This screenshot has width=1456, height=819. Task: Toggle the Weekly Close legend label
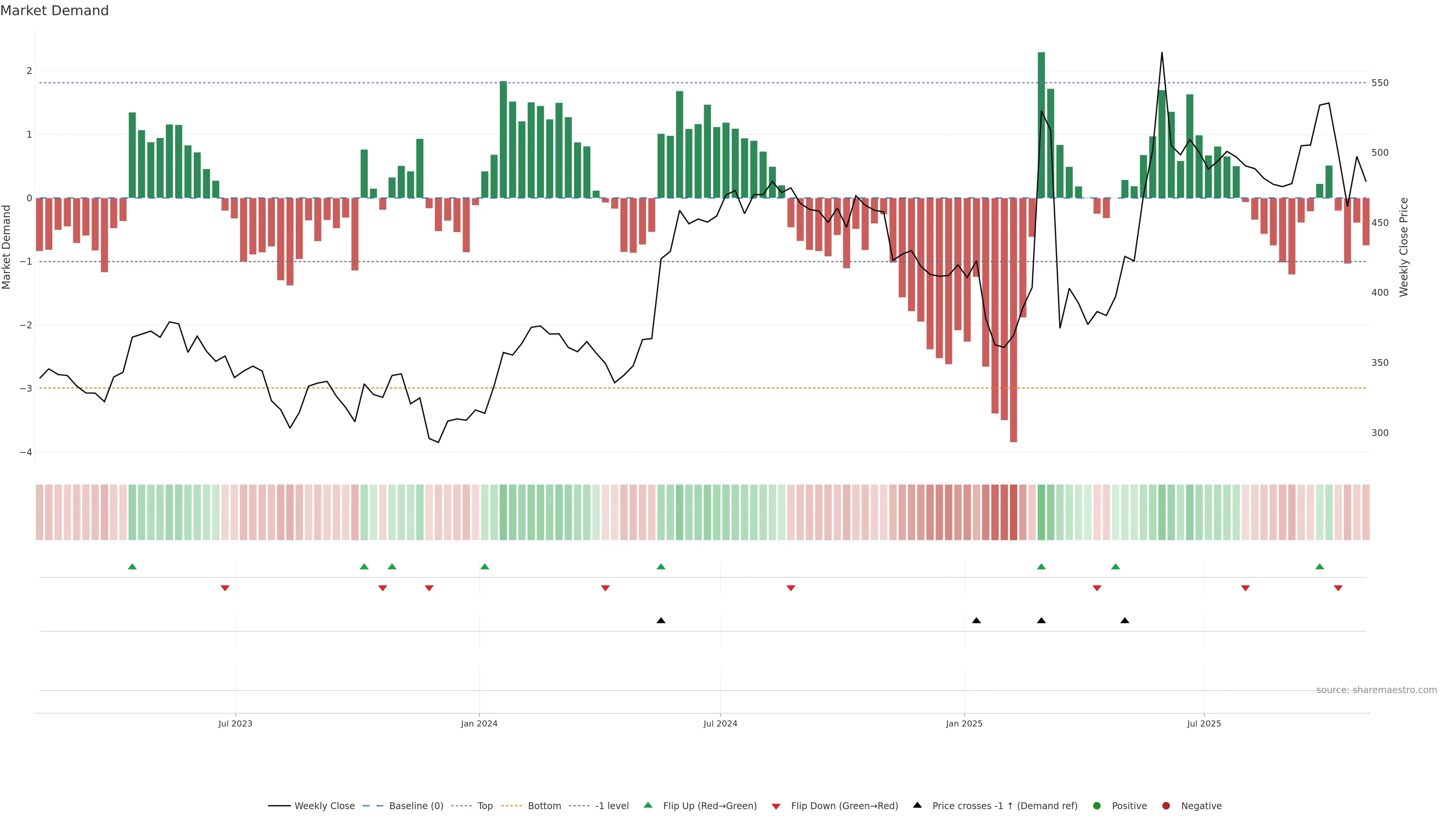325,805
